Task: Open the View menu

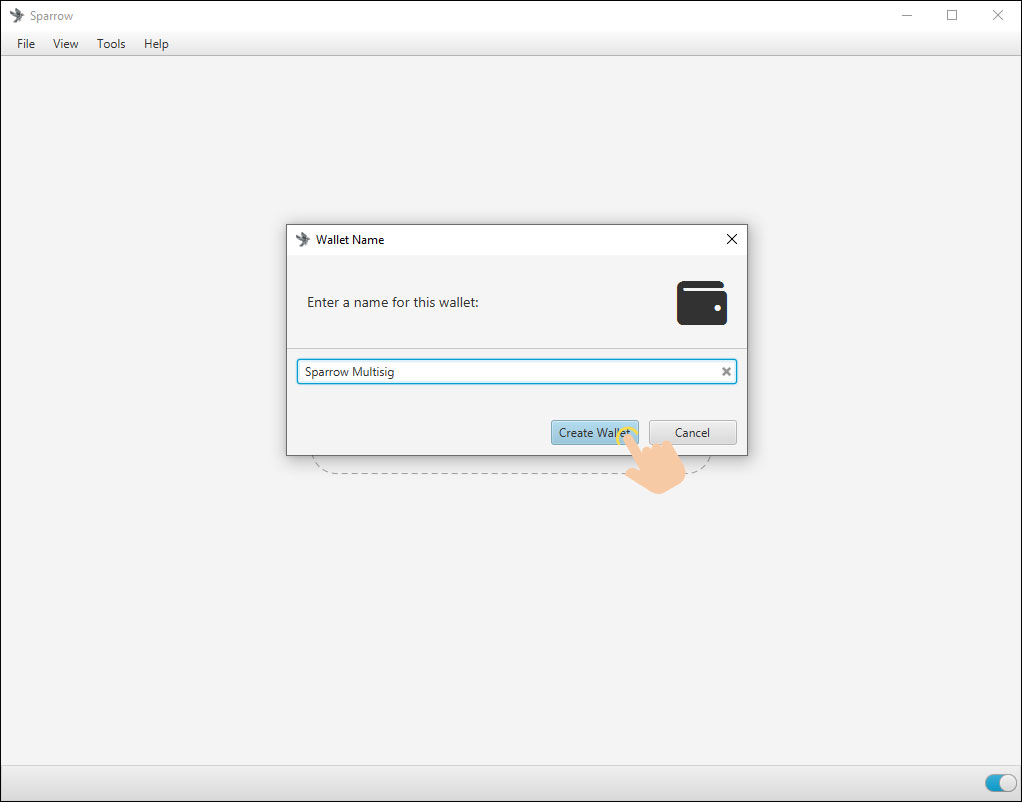Action: click(x=66, y=44)
